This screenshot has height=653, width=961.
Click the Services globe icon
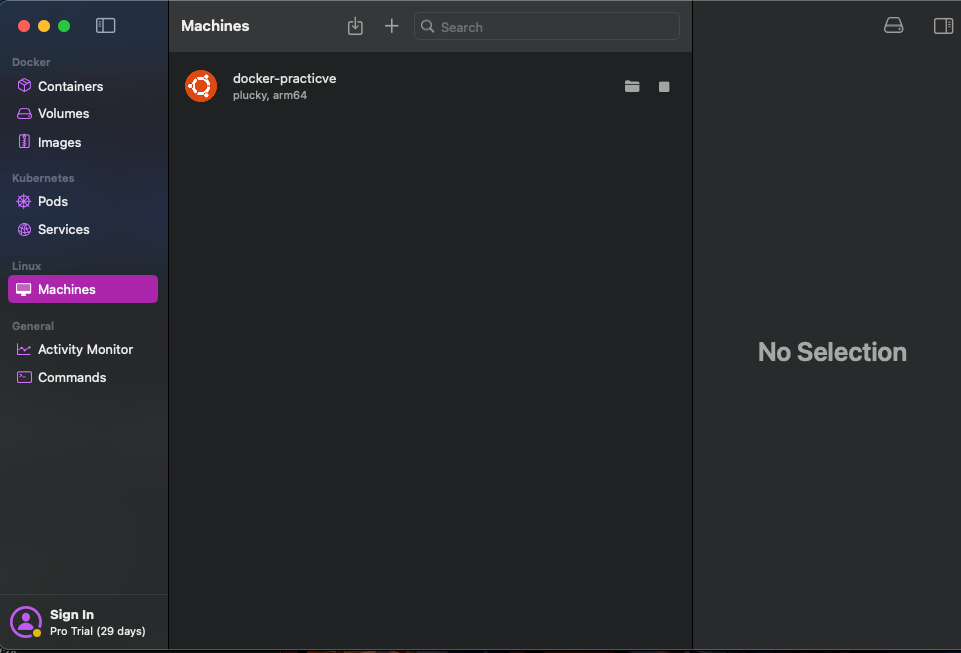24,229
